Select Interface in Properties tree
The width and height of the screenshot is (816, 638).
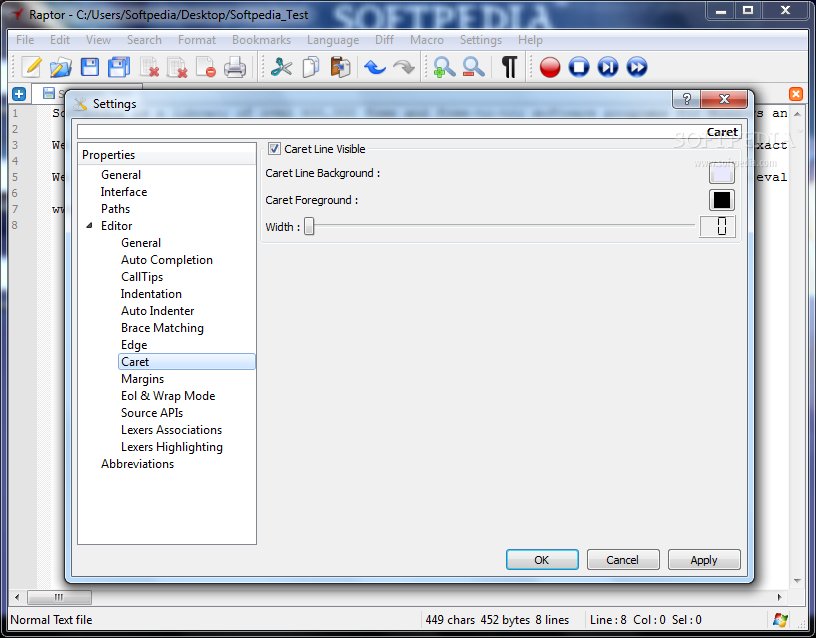click(124, 192)
